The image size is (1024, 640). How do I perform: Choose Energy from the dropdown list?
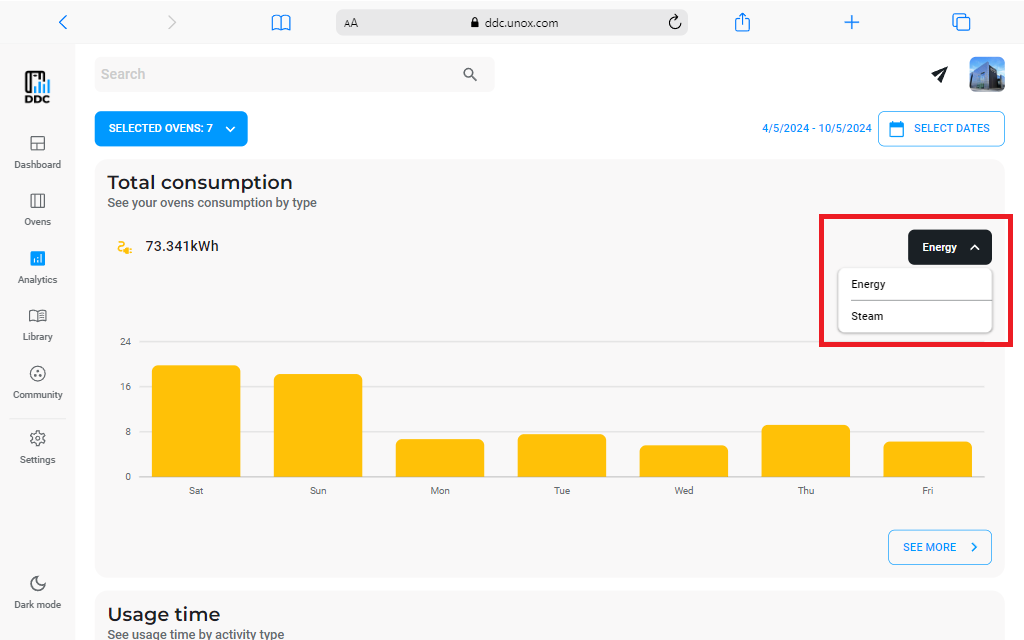pos(868,284)
